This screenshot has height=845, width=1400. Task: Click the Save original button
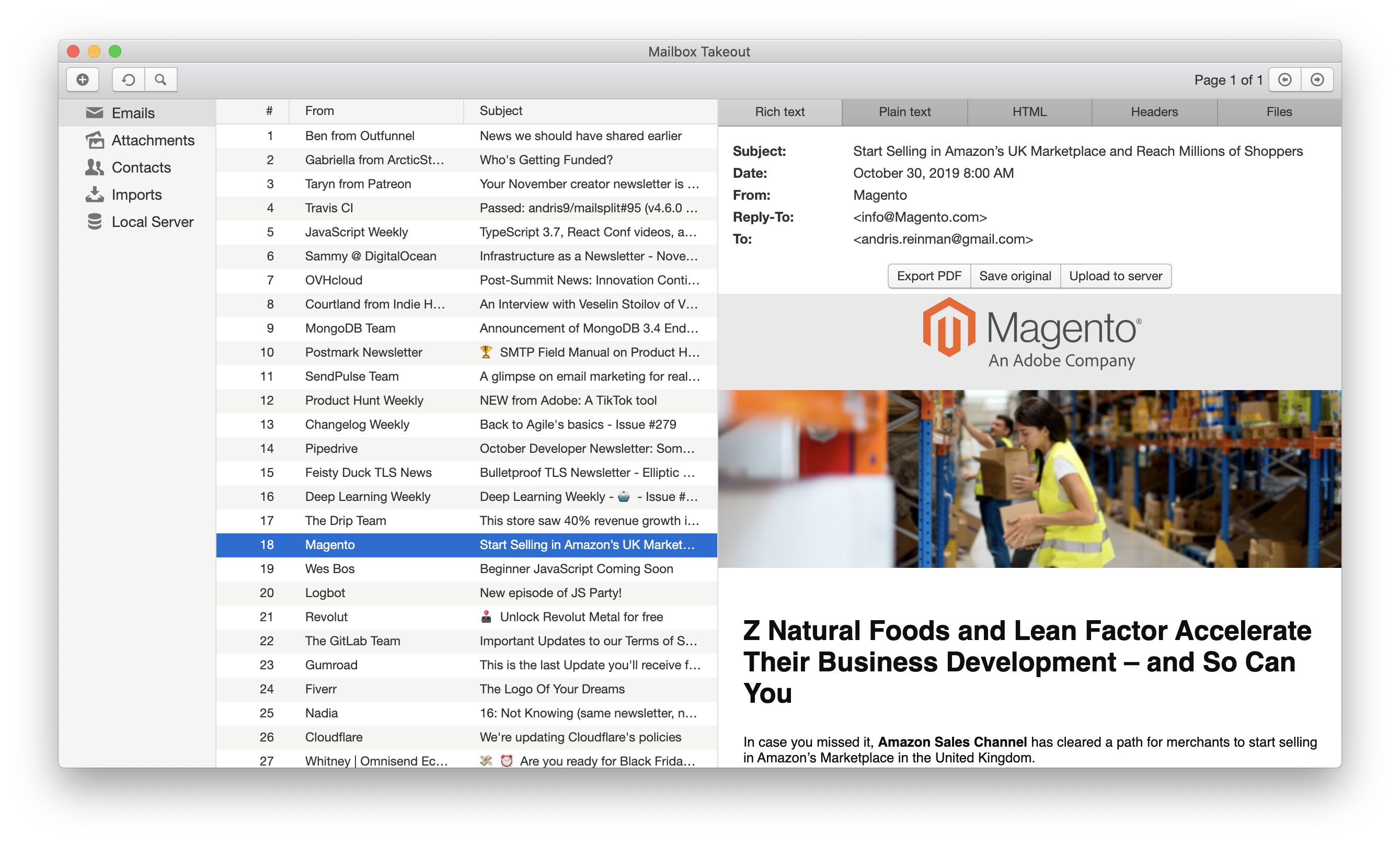pyautogui.click(x=1015, y=276)
